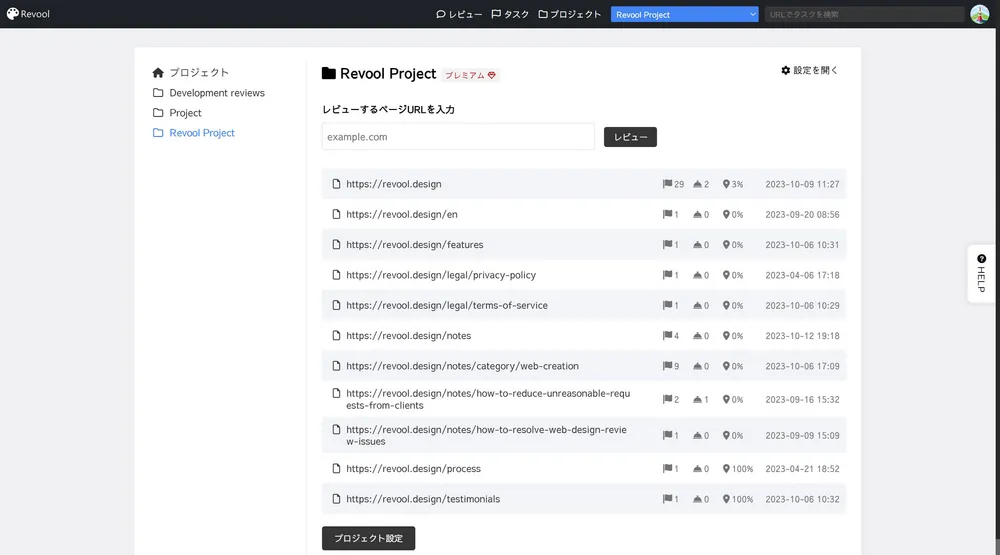
Task: Click the page icon beside revool.design/process
Action: point(336,469)
